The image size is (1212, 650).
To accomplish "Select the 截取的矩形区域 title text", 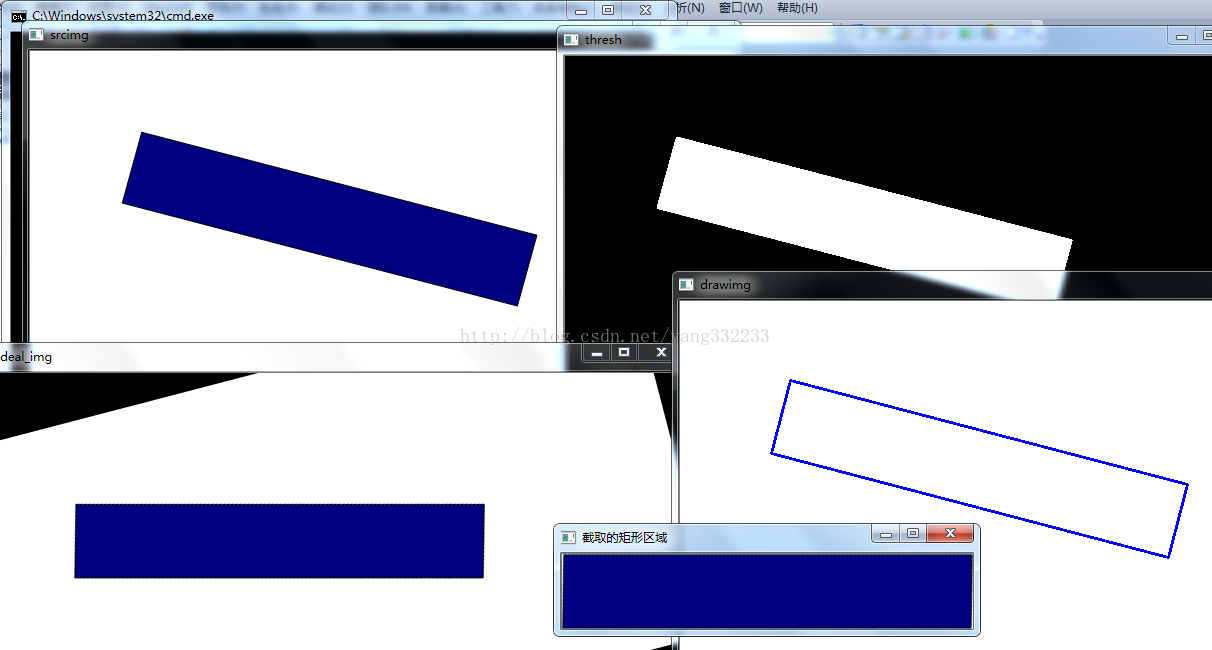I will coord(625,538).
